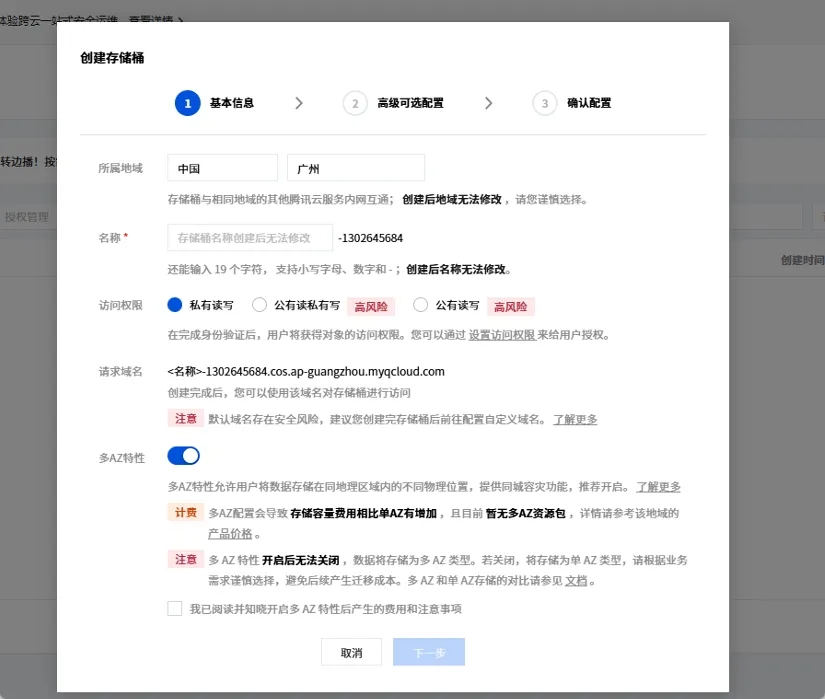Screen dimensions: 825x699
Task: Open the 广州 city dropdown
Action: (355, 167)
